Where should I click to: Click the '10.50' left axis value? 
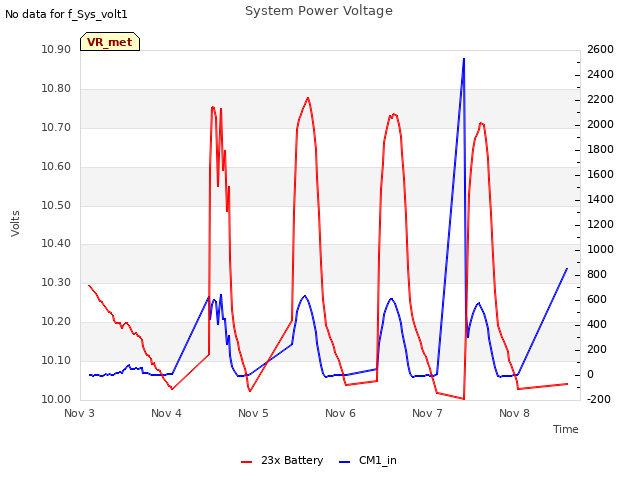tap(56, 205)
